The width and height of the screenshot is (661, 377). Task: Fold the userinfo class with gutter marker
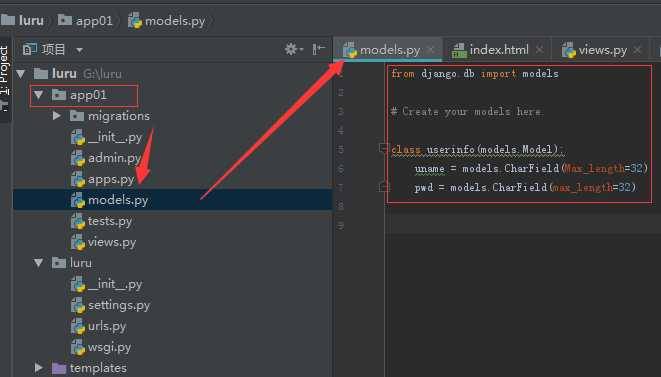pos(383,148)
